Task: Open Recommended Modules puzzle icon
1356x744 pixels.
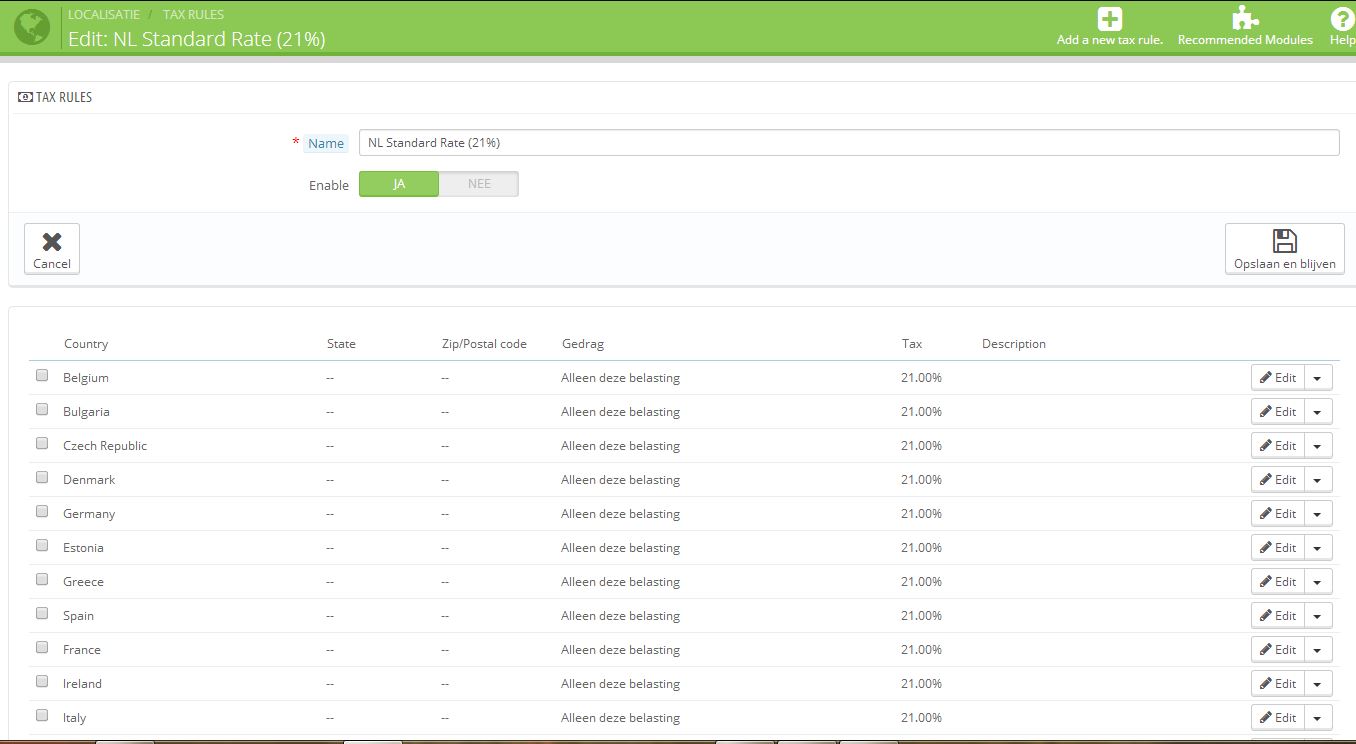Action: coord(1245,19)
